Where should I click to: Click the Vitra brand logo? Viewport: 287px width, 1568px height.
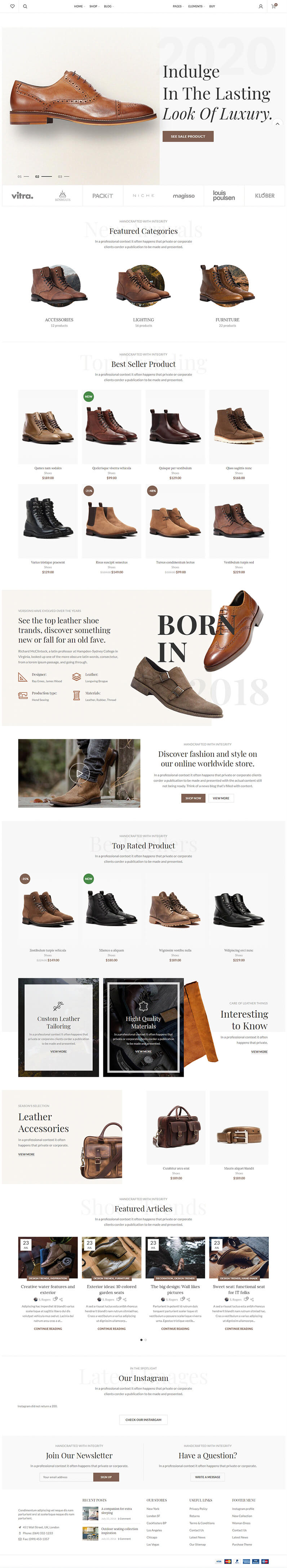(22, 196)
